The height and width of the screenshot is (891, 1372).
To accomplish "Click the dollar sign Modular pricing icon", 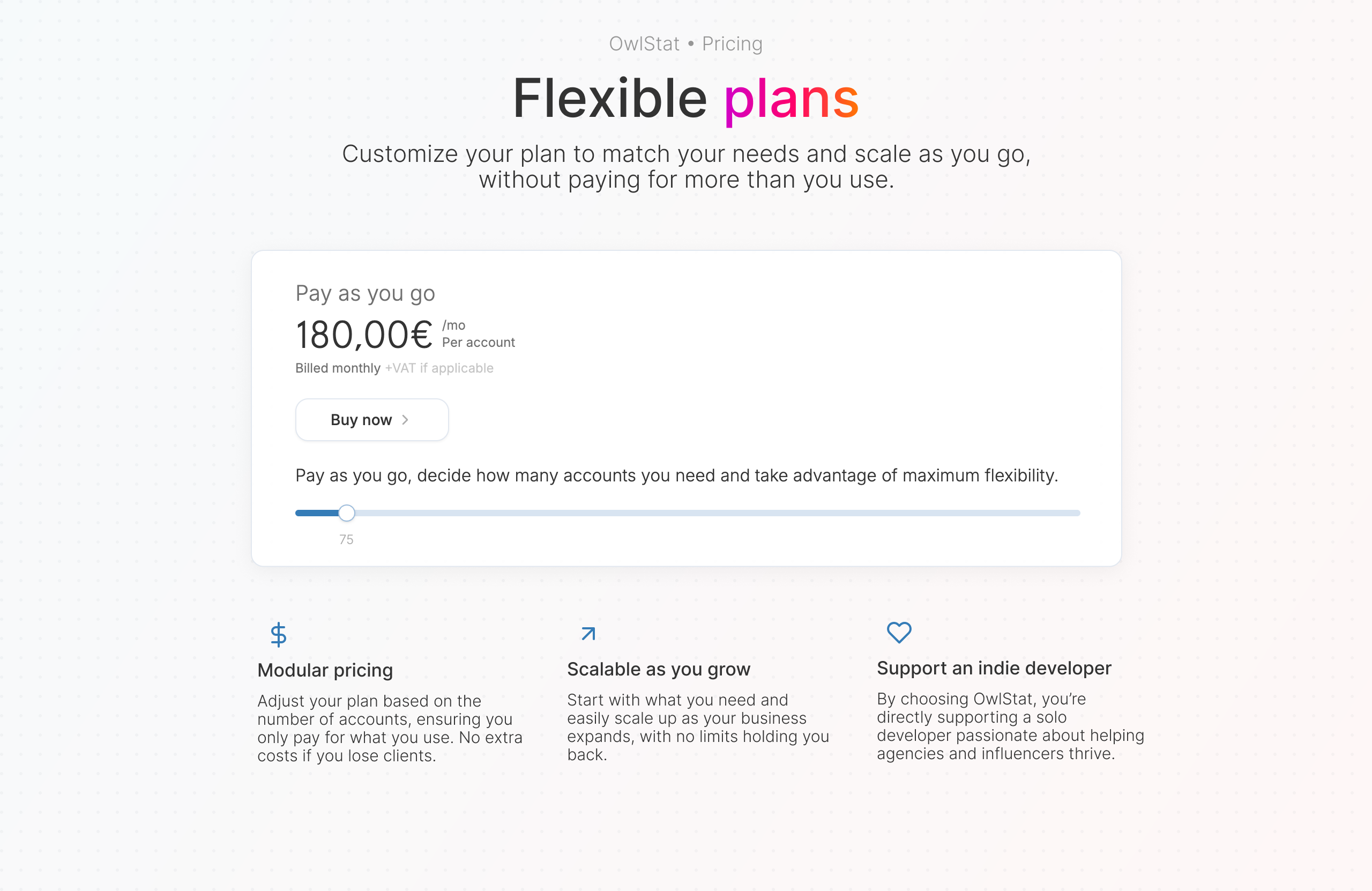I will (x=279, y=634).
